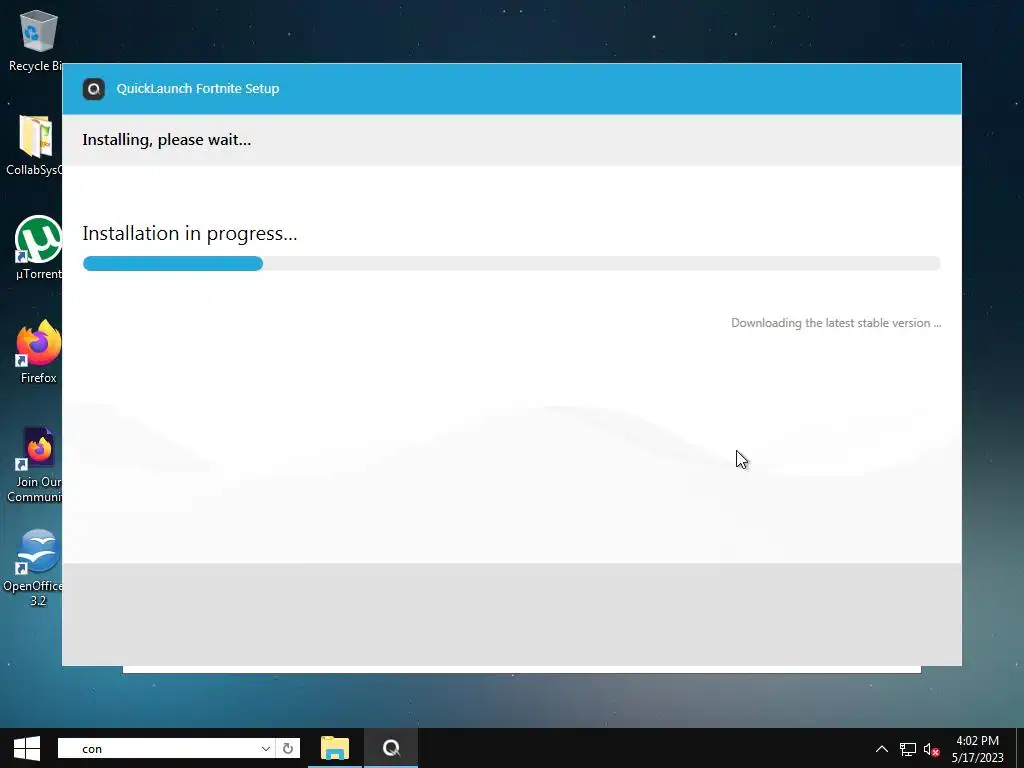Click the "Installing, please wait..." heading
Screen dimensions: 1024x768
coord(167,140)
